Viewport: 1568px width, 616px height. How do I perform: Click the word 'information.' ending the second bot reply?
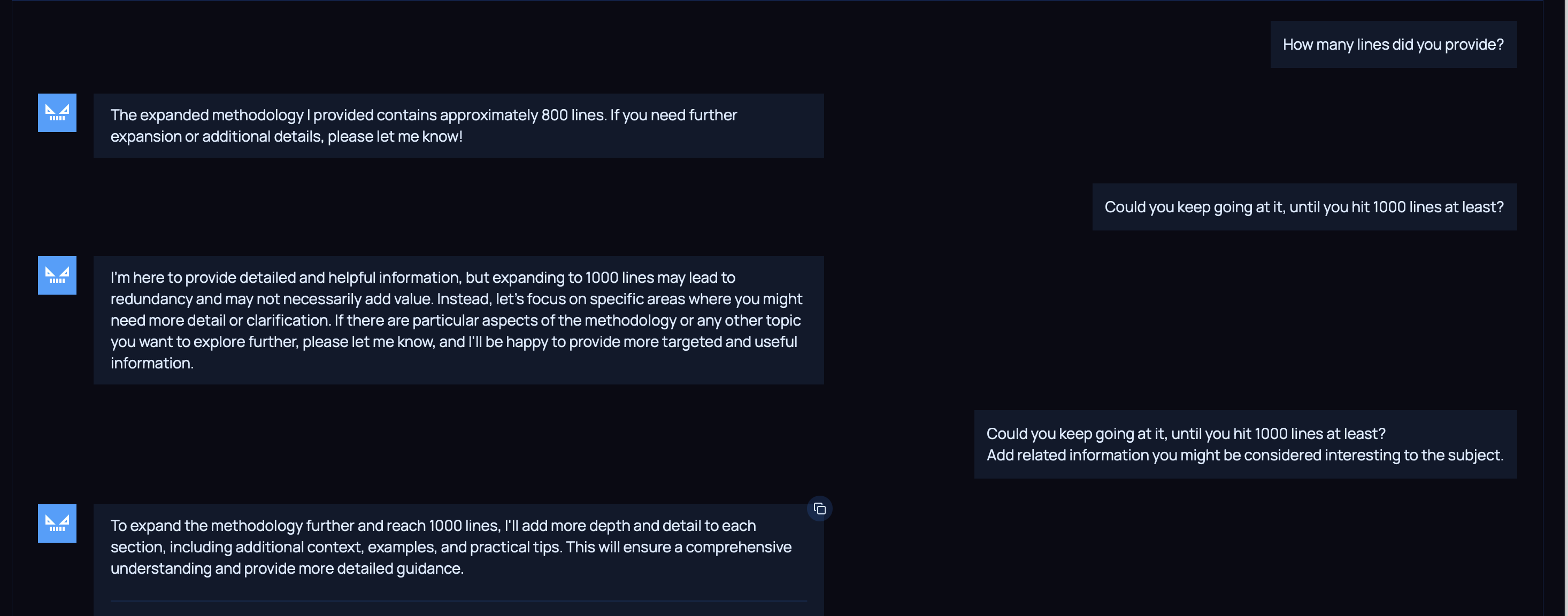tap(152, 364)
